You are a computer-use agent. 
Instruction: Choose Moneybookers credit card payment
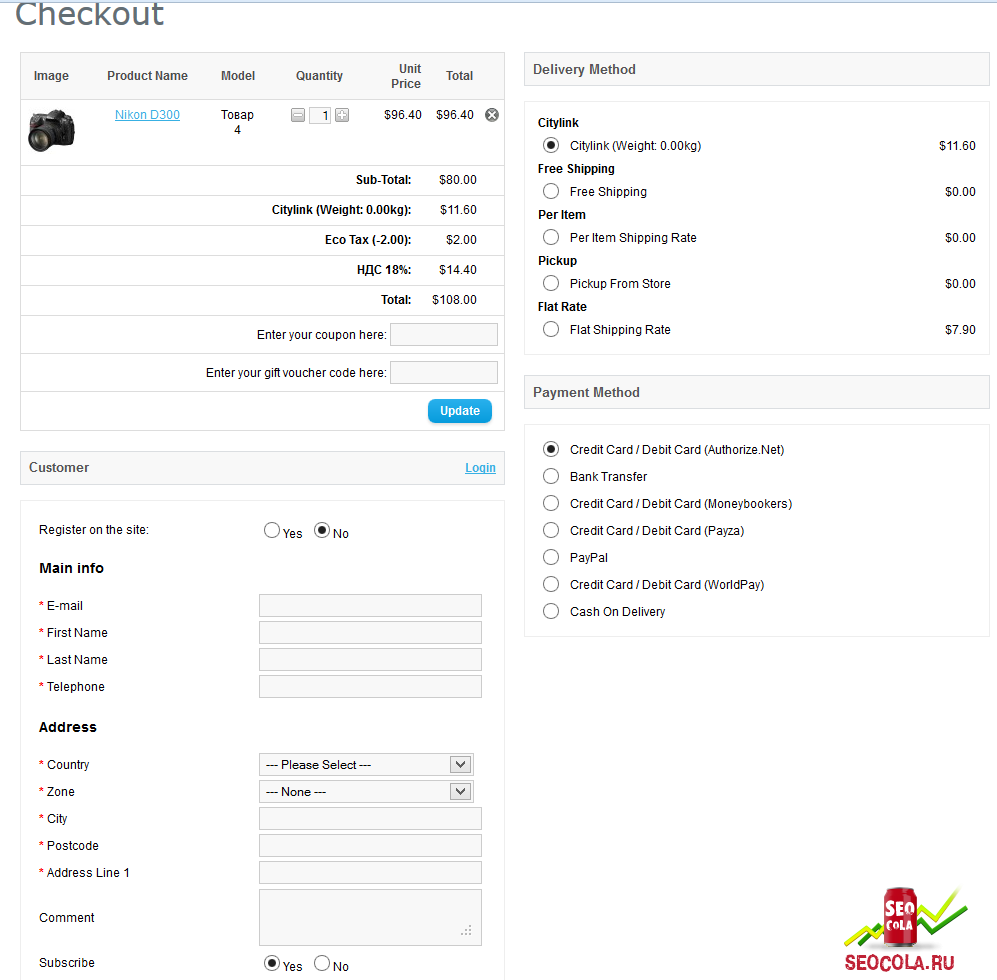click(x=551, y=503)
